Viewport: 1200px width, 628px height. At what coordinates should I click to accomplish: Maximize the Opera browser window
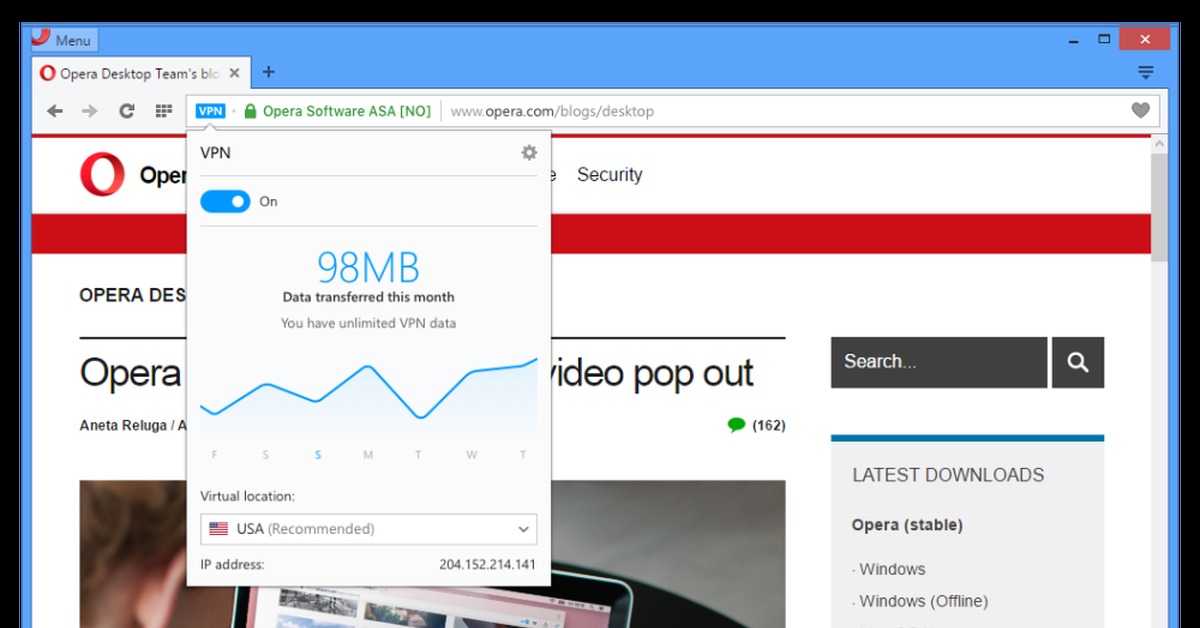click(x=1104, y=40)
